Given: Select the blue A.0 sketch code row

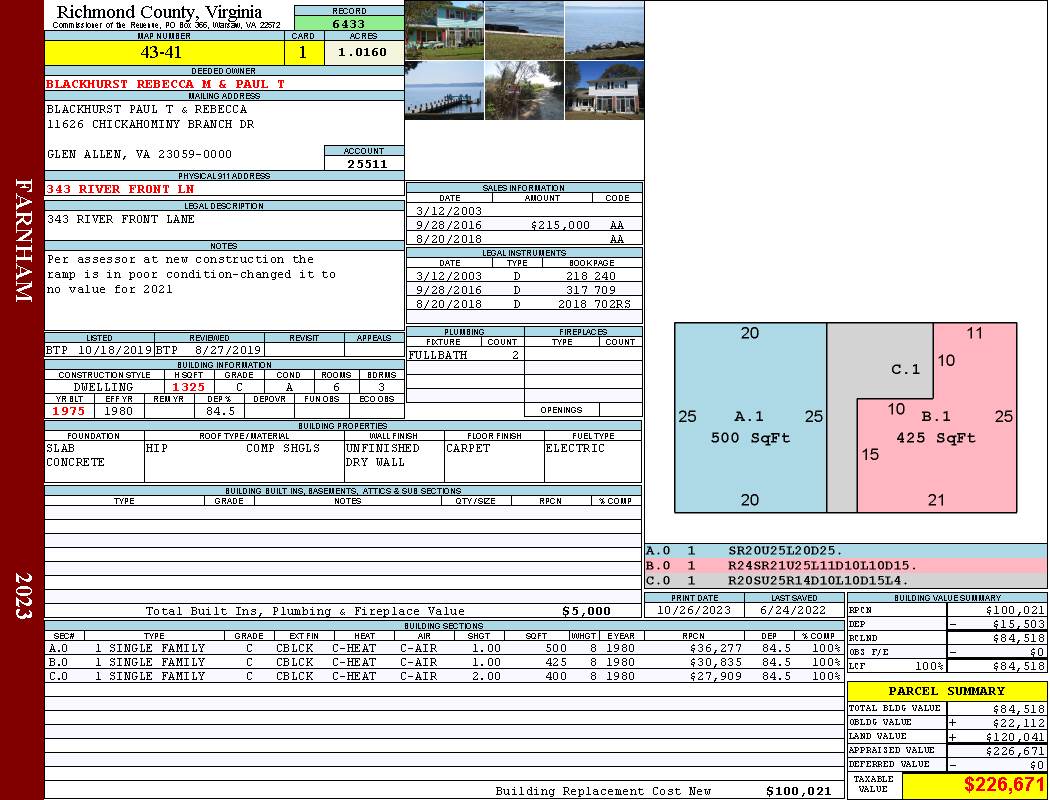Looking at the screenshot, I should pyautogui.click(x=845, y=551).
